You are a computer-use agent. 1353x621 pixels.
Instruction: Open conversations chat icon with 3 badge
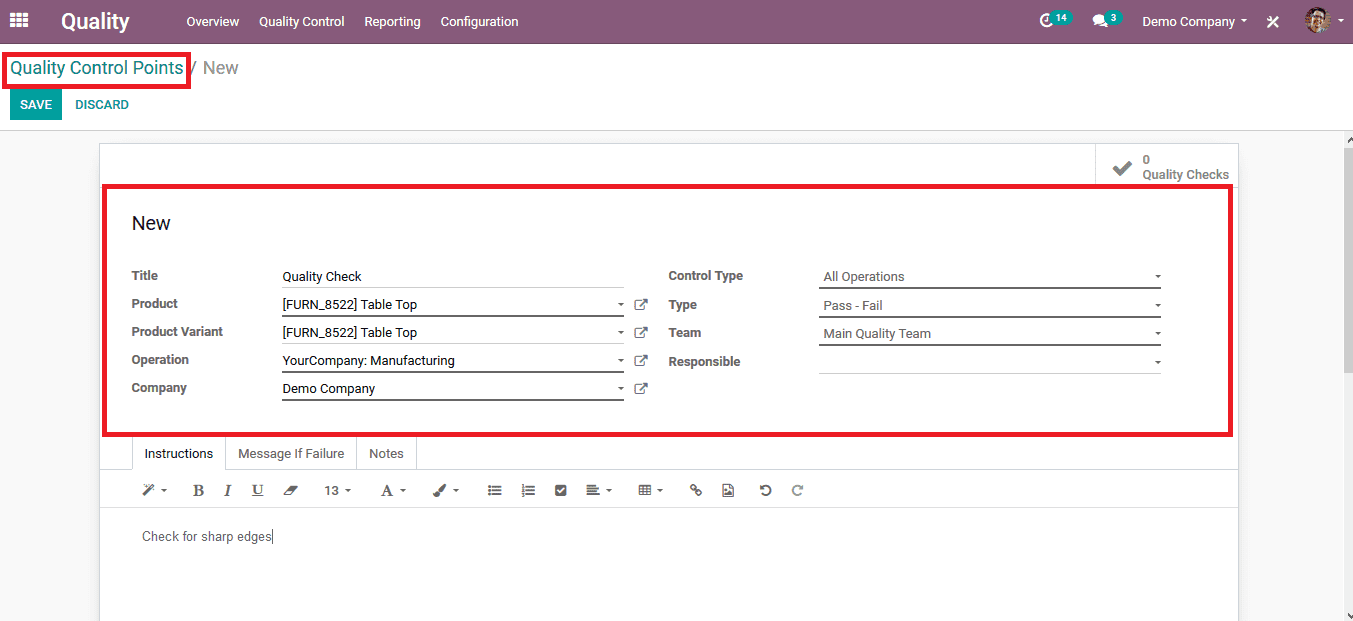1106,20
